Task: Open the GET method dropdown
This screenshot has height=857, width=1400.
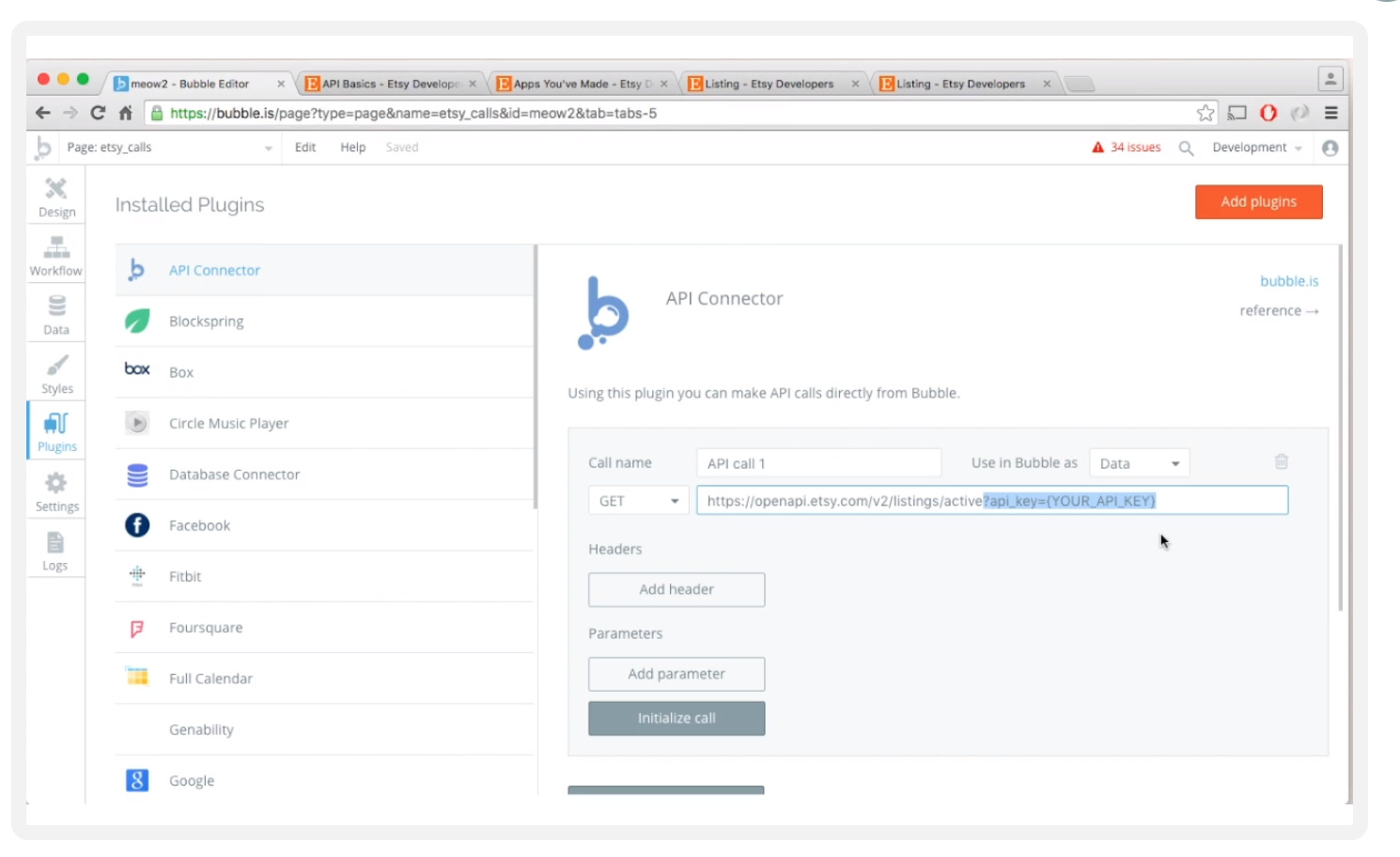Action: (639, 501)
